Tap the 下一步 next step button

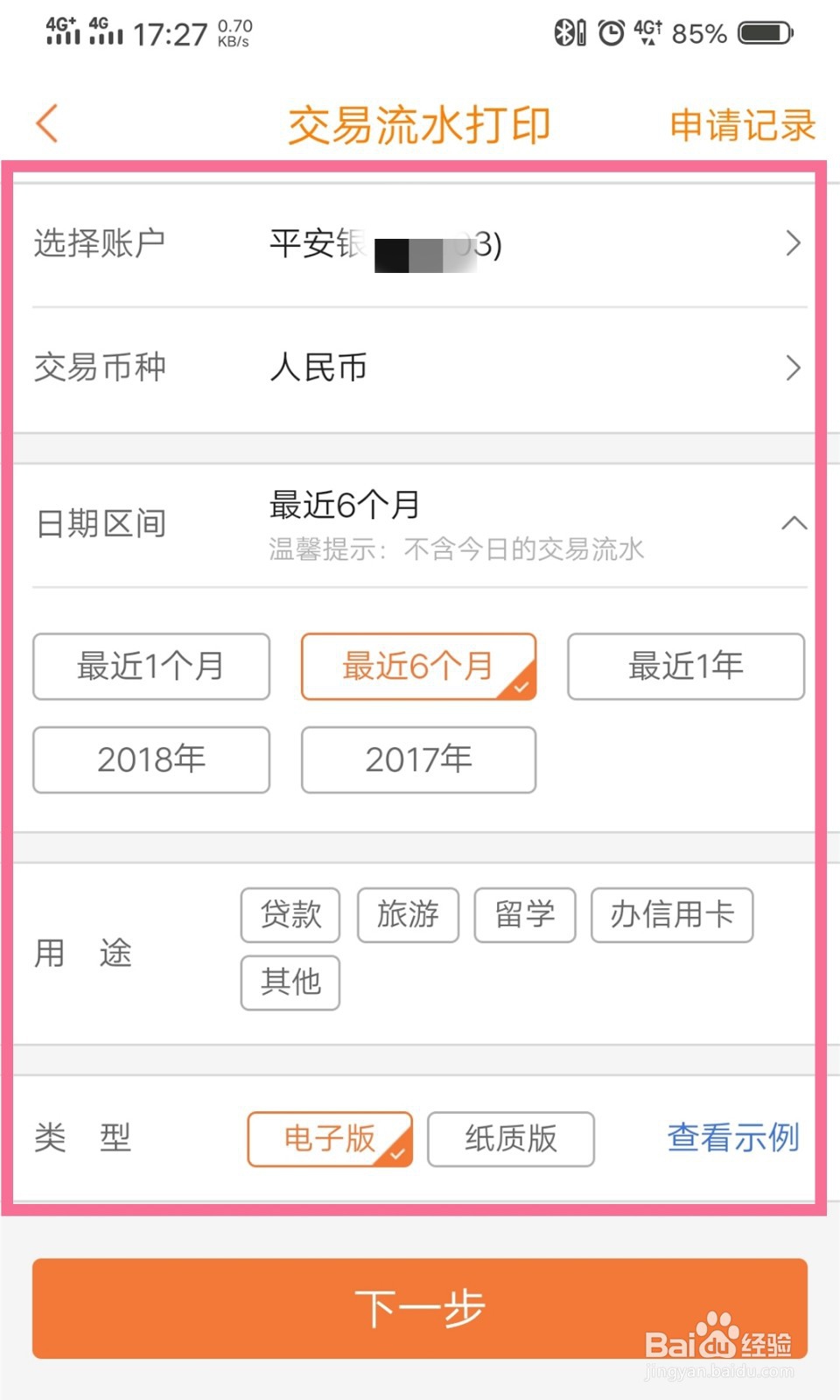tap(420, 1309)
